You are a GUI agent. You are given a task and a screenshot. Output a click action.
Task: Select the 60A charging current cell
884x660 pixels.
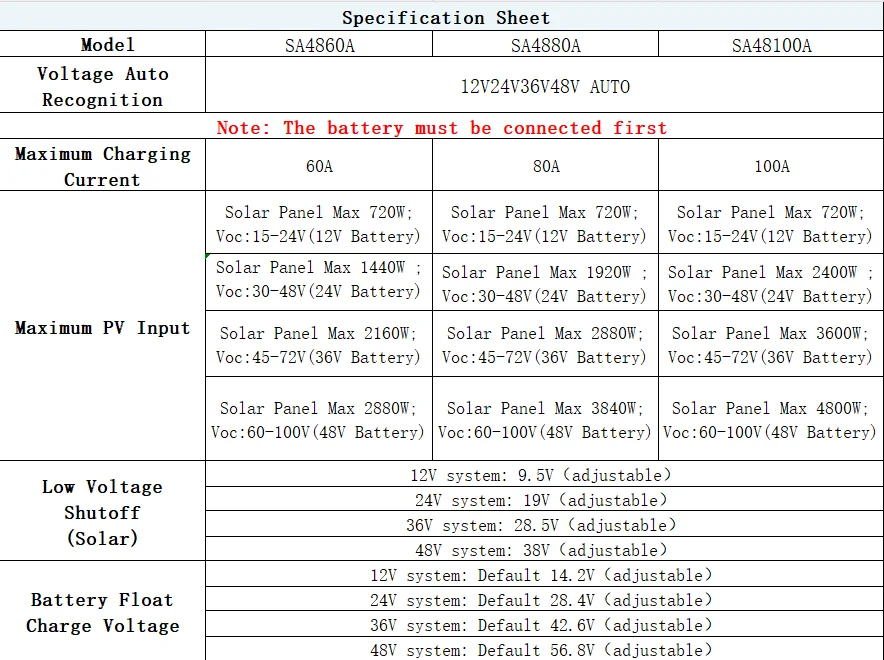coord(319,165)
